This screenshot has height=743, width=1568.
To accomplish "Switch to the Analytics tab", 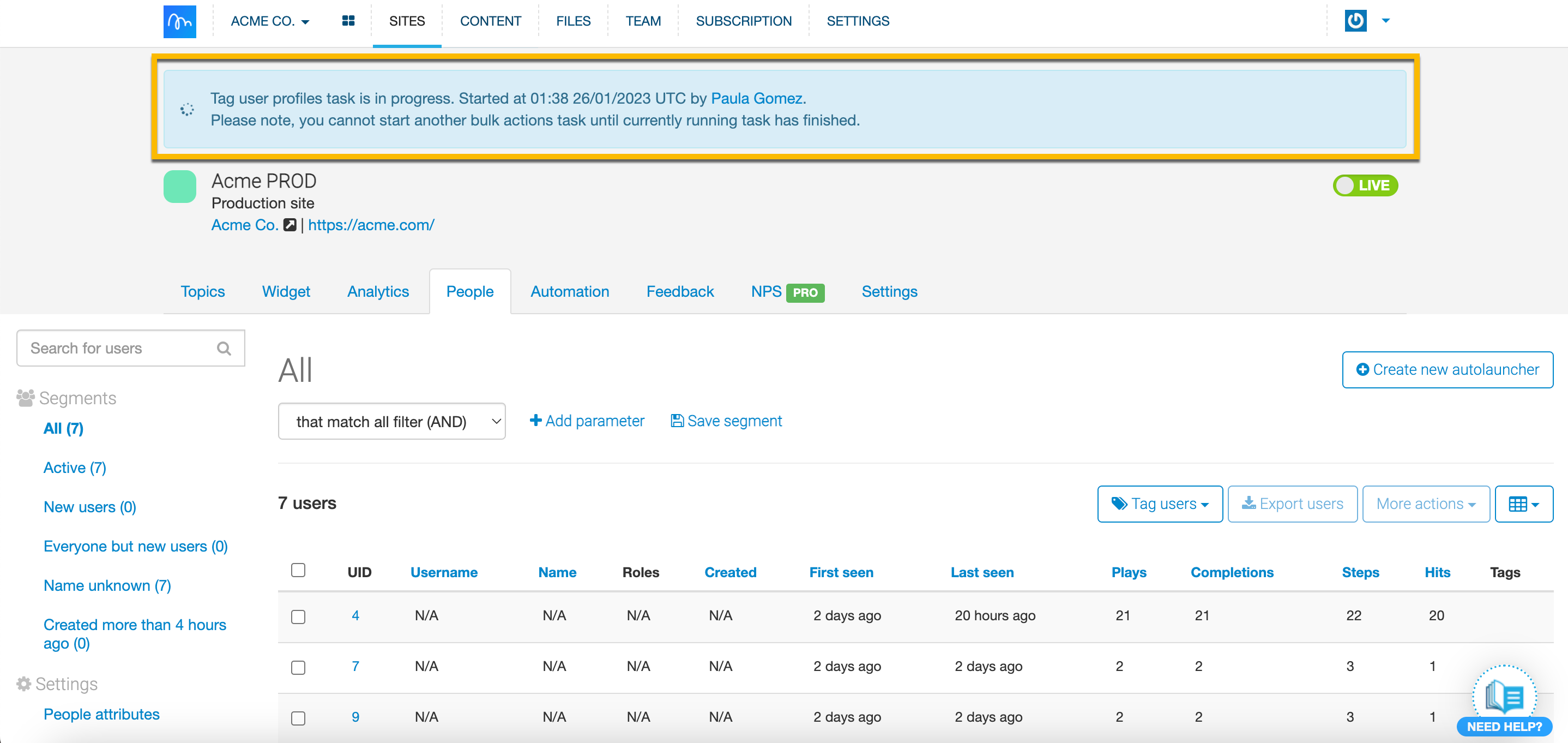I will tap(377, 292).
